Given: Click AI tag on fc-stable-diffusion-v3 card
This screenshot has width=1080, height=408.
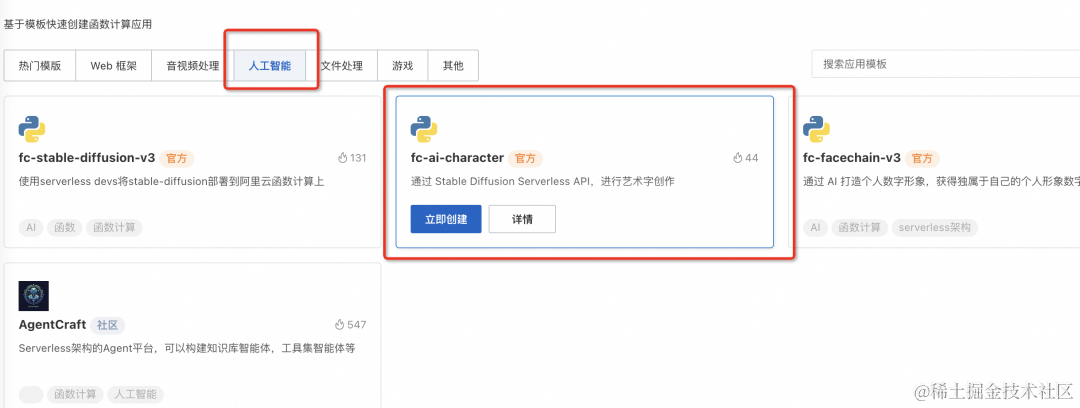Looking at the screenshot, I should (30, 227).
